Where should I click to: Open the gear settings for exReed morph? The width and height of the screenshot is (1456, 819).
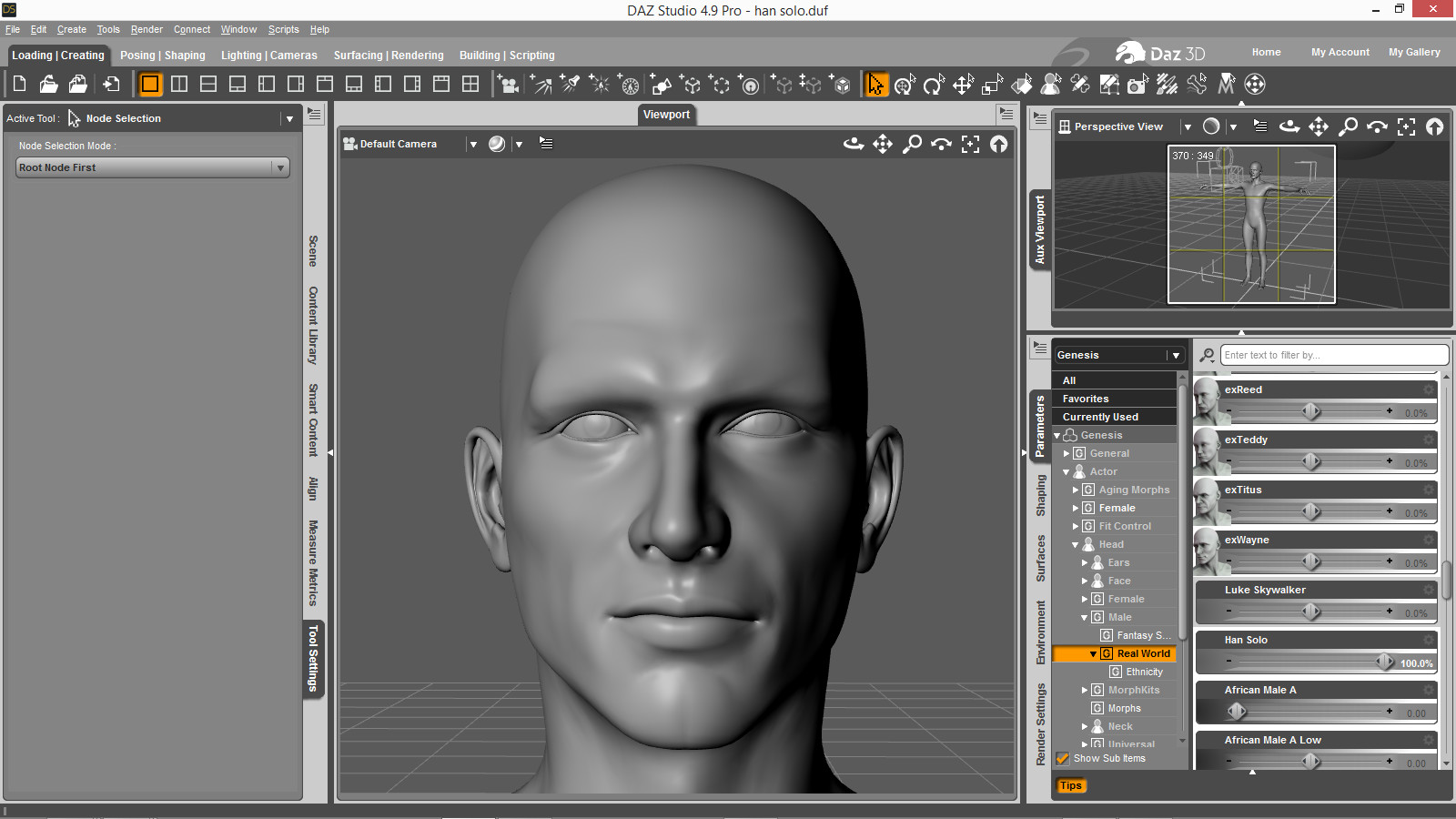[1429, 389]
